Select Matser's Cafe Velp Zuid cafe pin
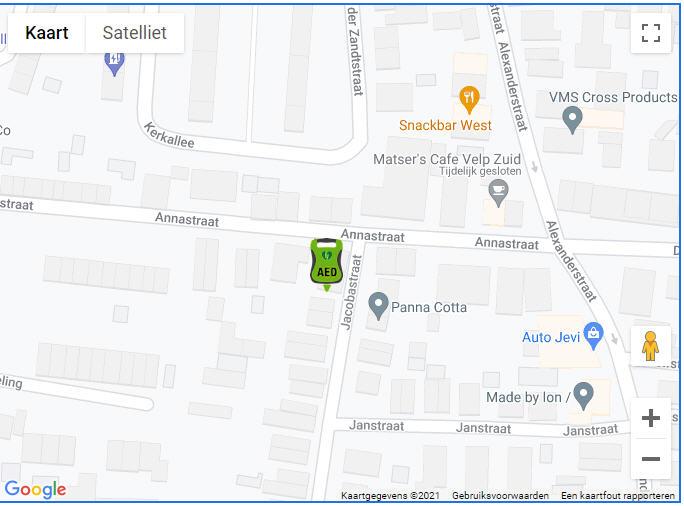 tap(498, 193)
